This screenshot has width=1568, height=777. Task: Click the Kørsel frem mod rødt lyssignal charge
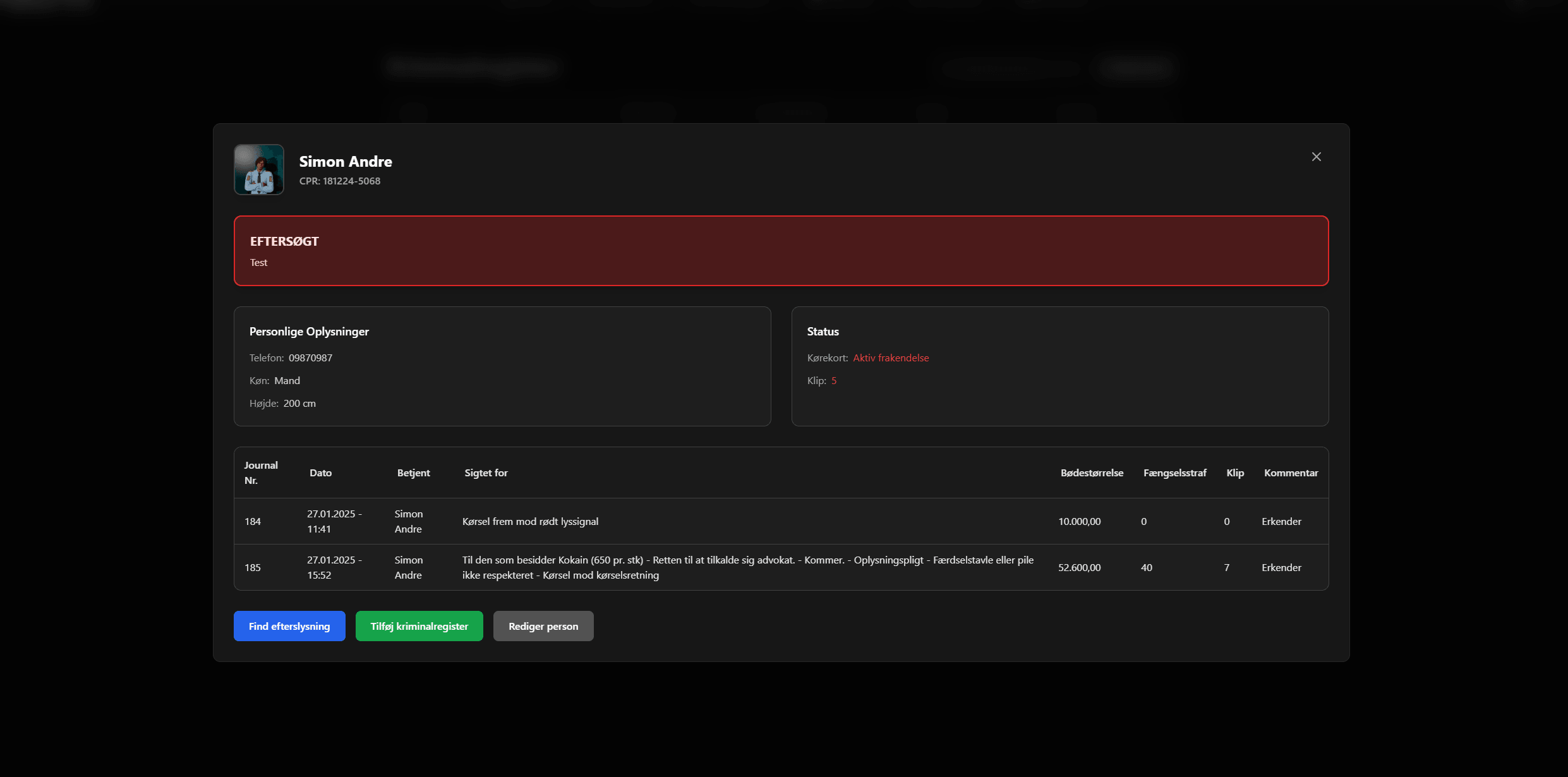coord(530,521)
